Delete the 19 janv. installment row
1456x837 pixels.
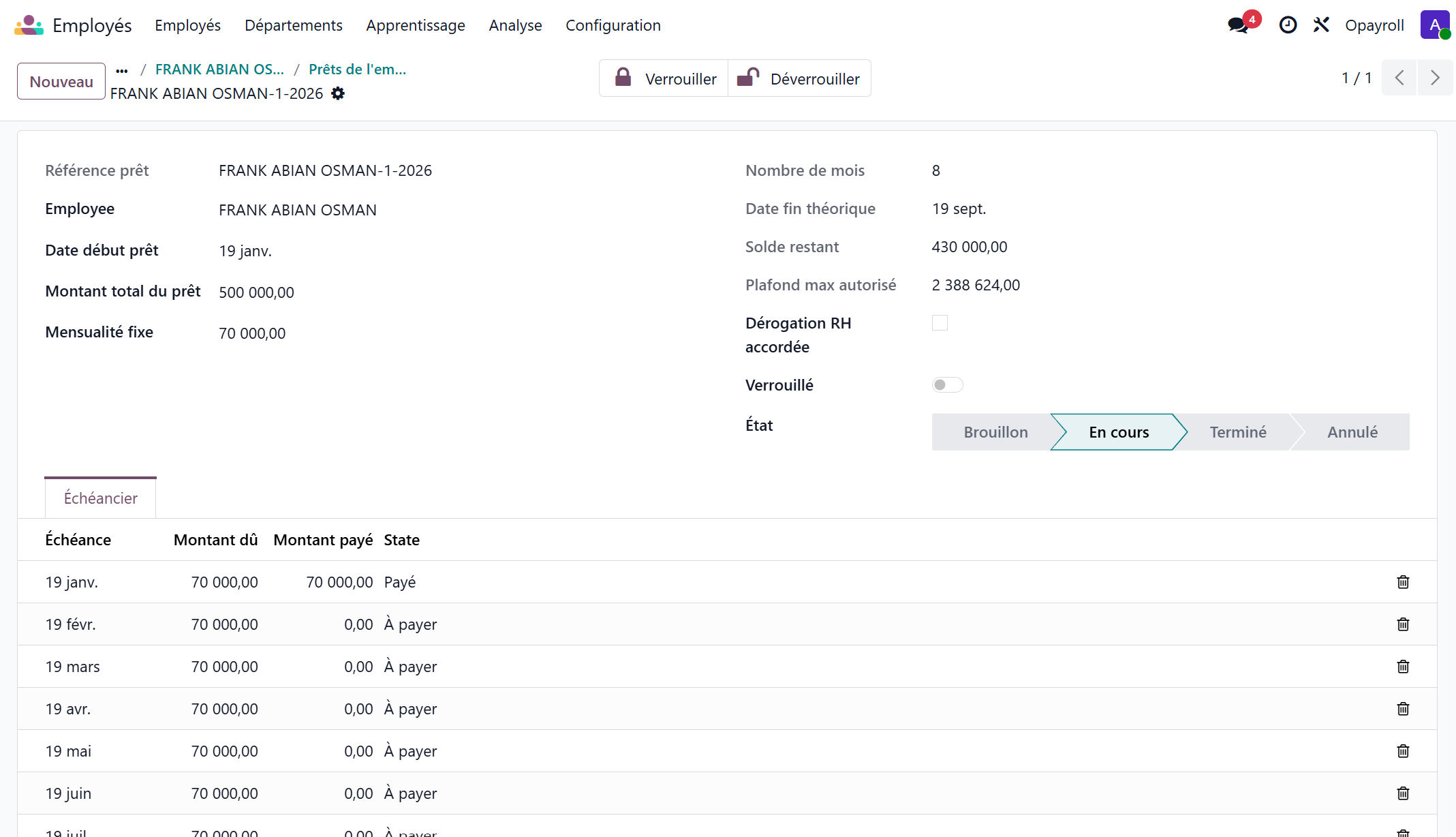pyautogui.click(x=1403, y=582)
